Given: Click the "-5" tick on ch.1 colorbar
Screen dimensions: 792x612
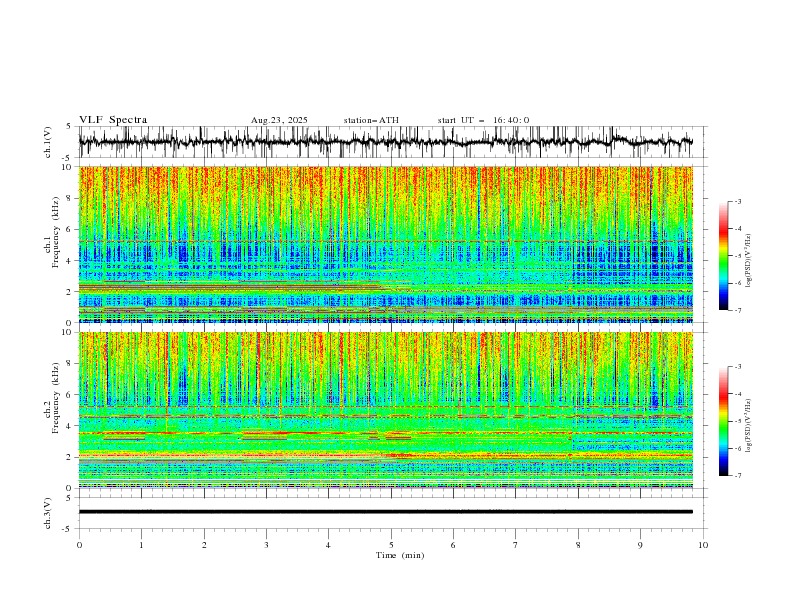Looking at the screenshot, I should [x=738, y=256].
